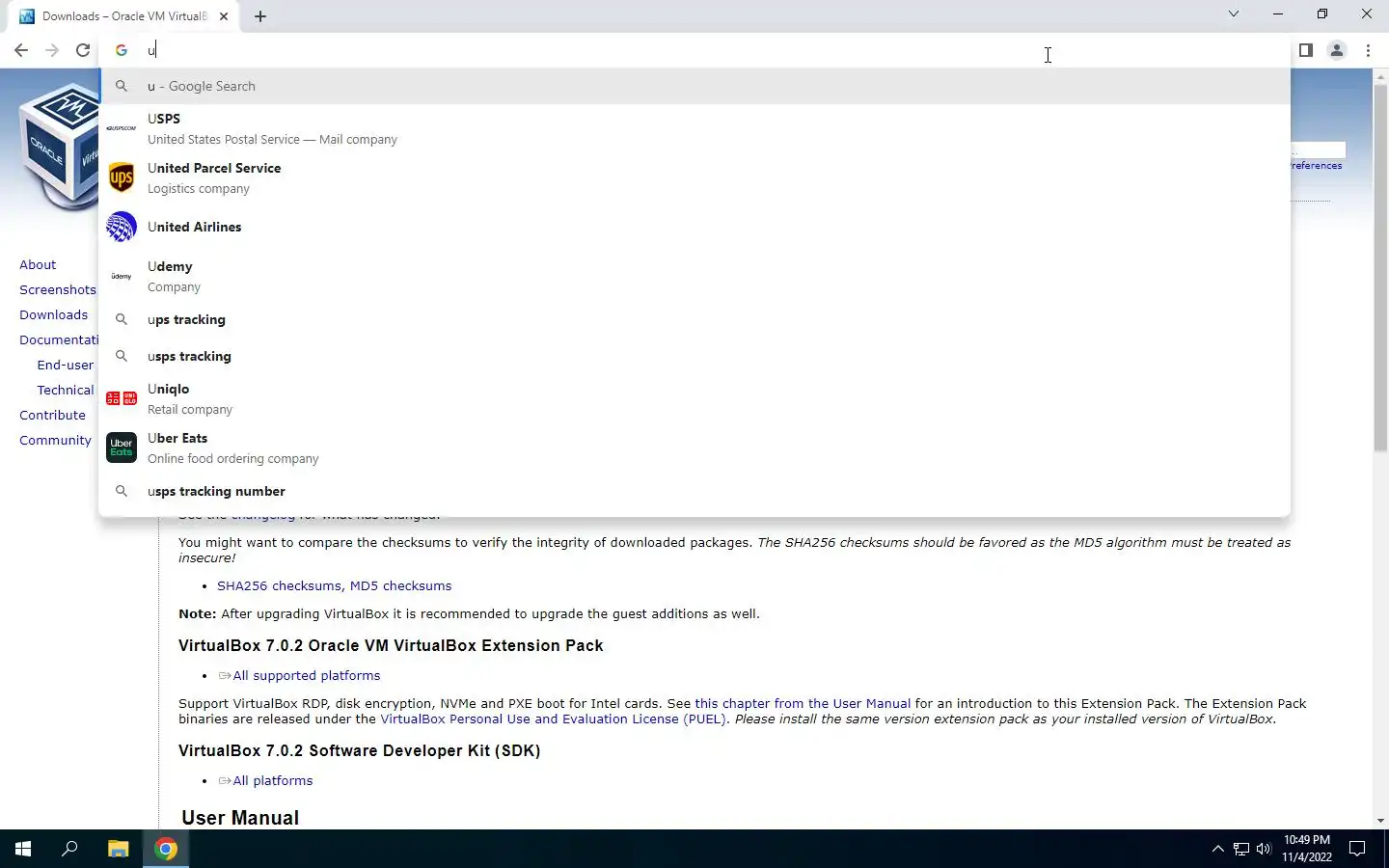Screen dimensions: 1389x868
Task: Toggle the browser side panel icon
Action: [1305, 50]
